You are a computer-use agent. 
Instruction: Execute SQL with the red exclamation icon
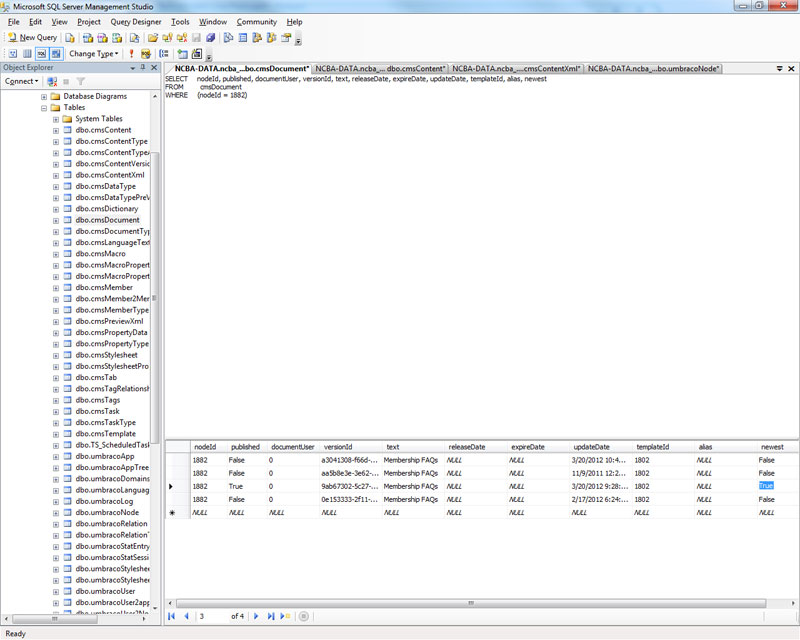[131, 54]
